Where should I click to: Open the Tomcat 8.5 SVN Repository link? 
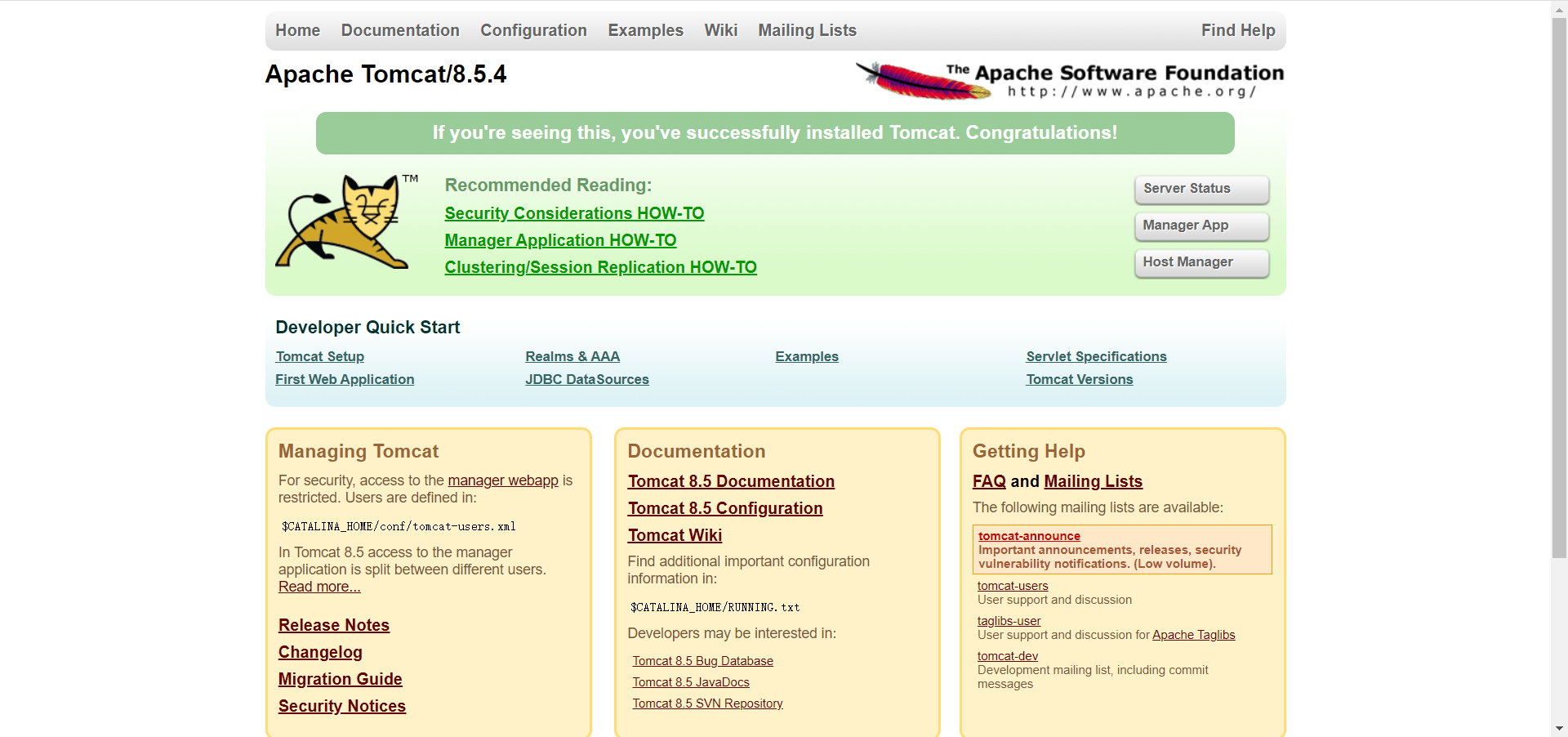tap(707, 703)
